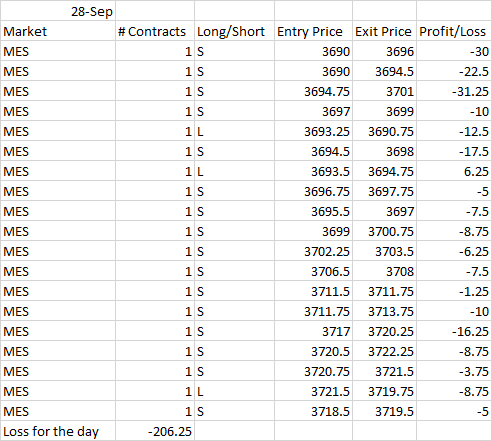492x441 pixels.
Task: Select entry price cell 3720.5
Action: coord(313,351)
